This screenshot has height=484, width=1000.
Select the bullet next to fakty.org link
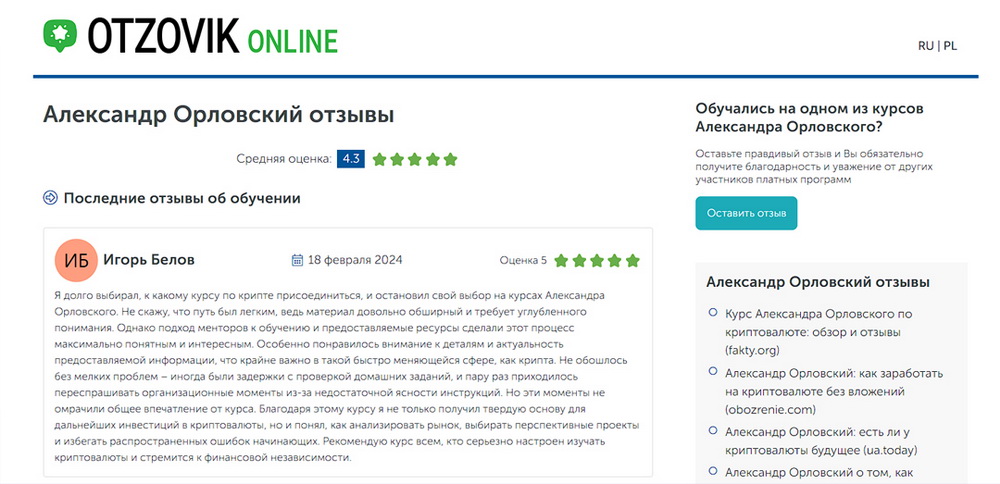pyautogui.click(x=713, y=313)
